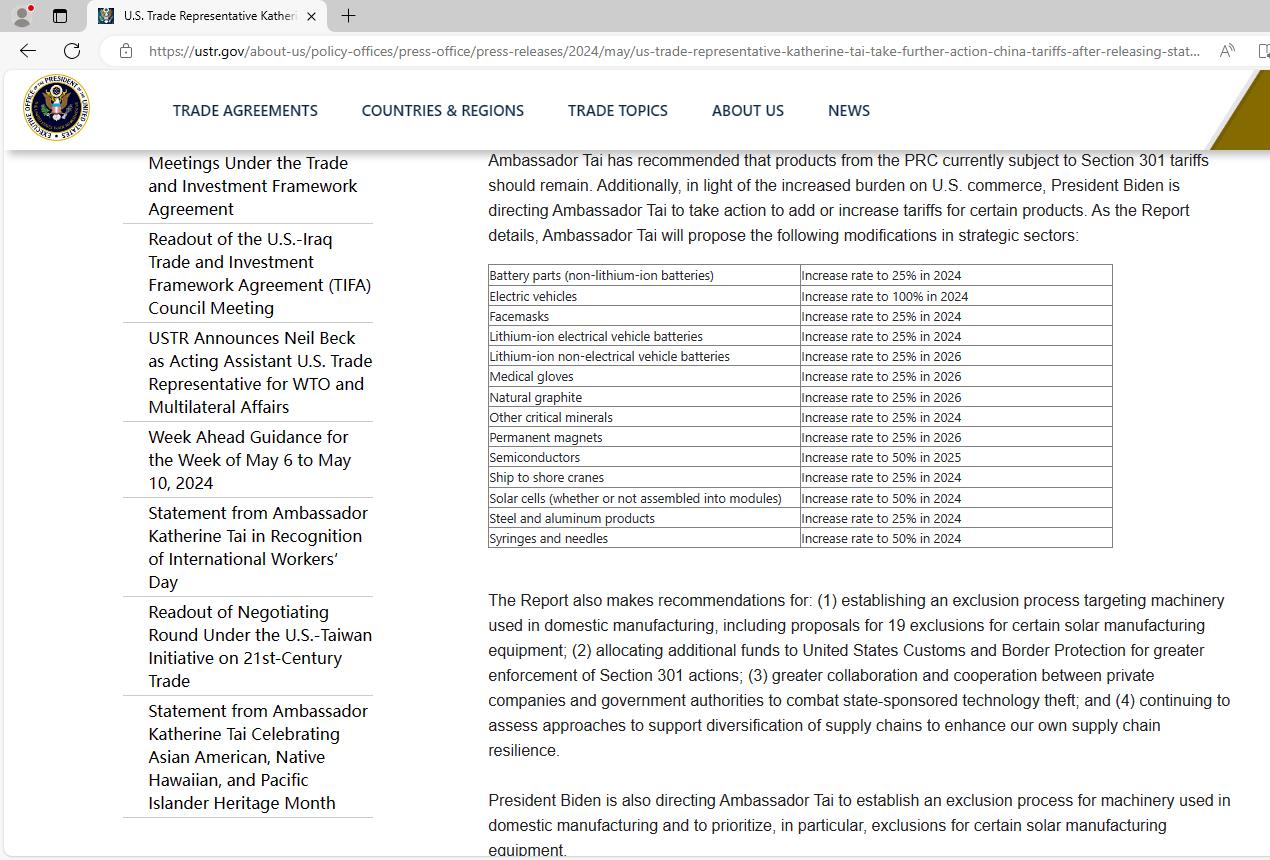Viewport: 1270px width, 860px height.
Task: Select the Battery parts (non-lithium-ion batteries) cell
Action: click(644, 275)
